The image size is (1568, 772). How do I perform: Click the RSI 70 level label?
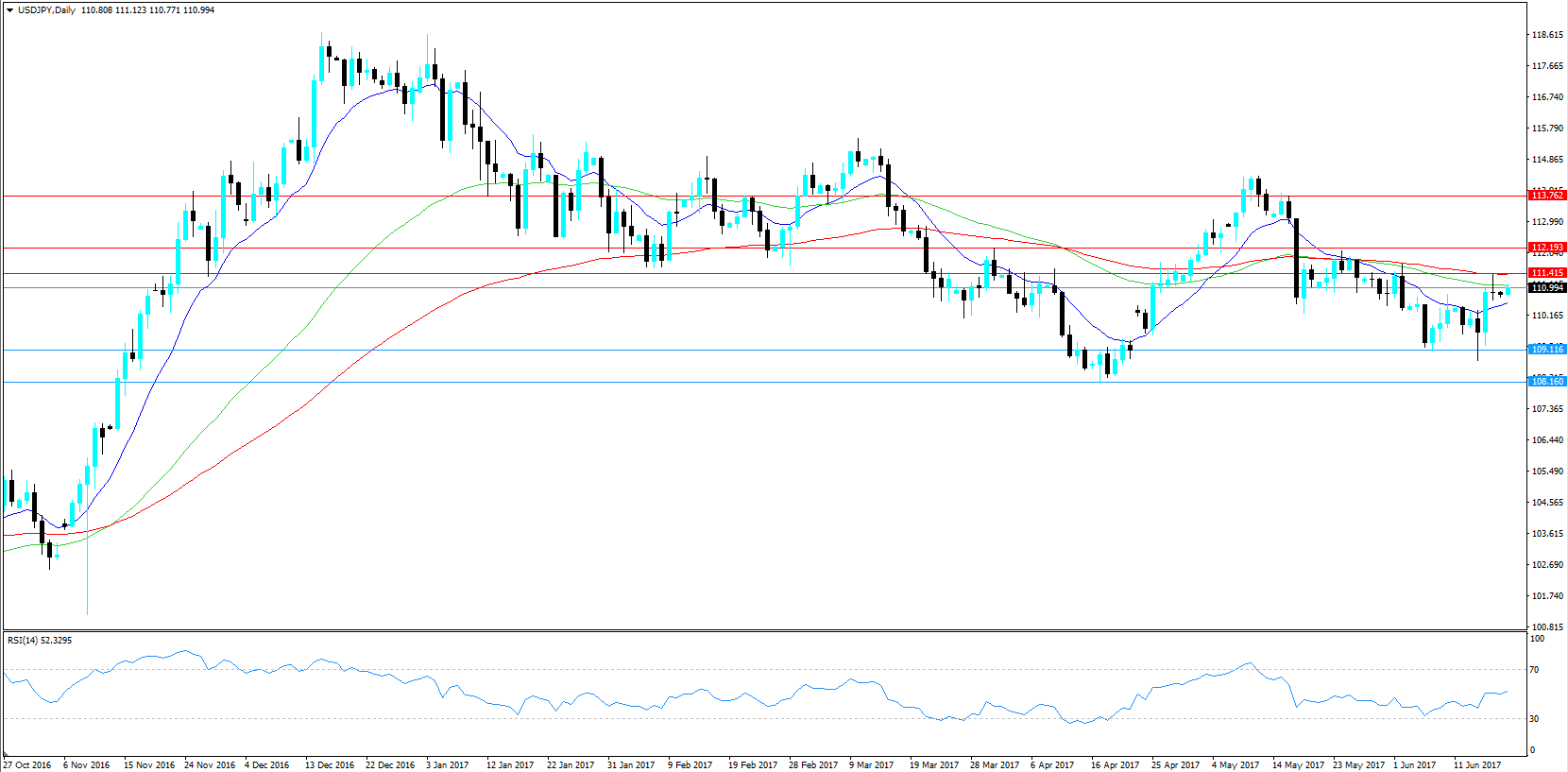point(1535,670)
